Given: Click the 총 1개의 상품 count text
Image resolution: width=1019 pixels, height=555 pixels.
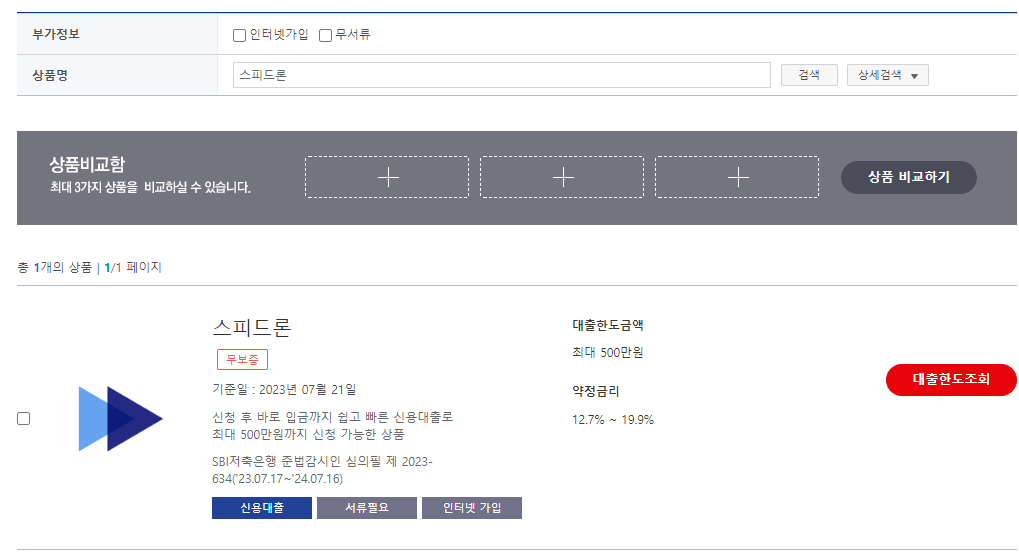Looking at the screenshot, I should coord(55,267).
